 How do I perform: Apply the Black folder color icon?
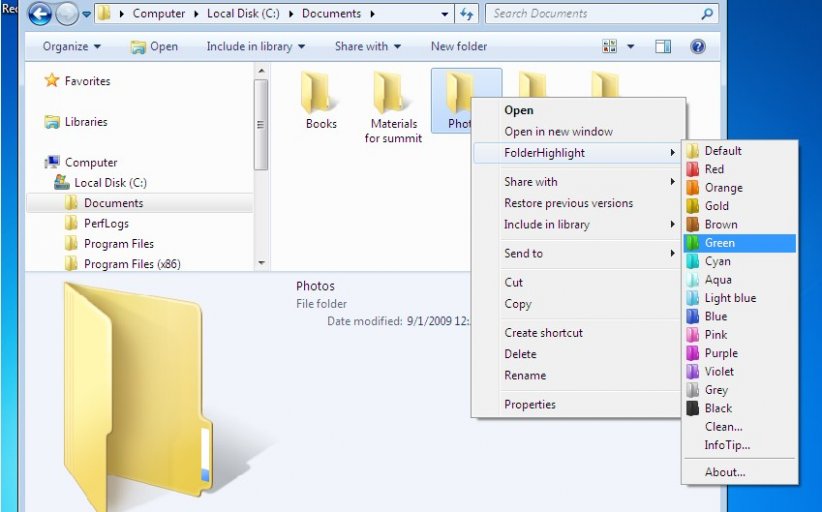click(693, 408)
